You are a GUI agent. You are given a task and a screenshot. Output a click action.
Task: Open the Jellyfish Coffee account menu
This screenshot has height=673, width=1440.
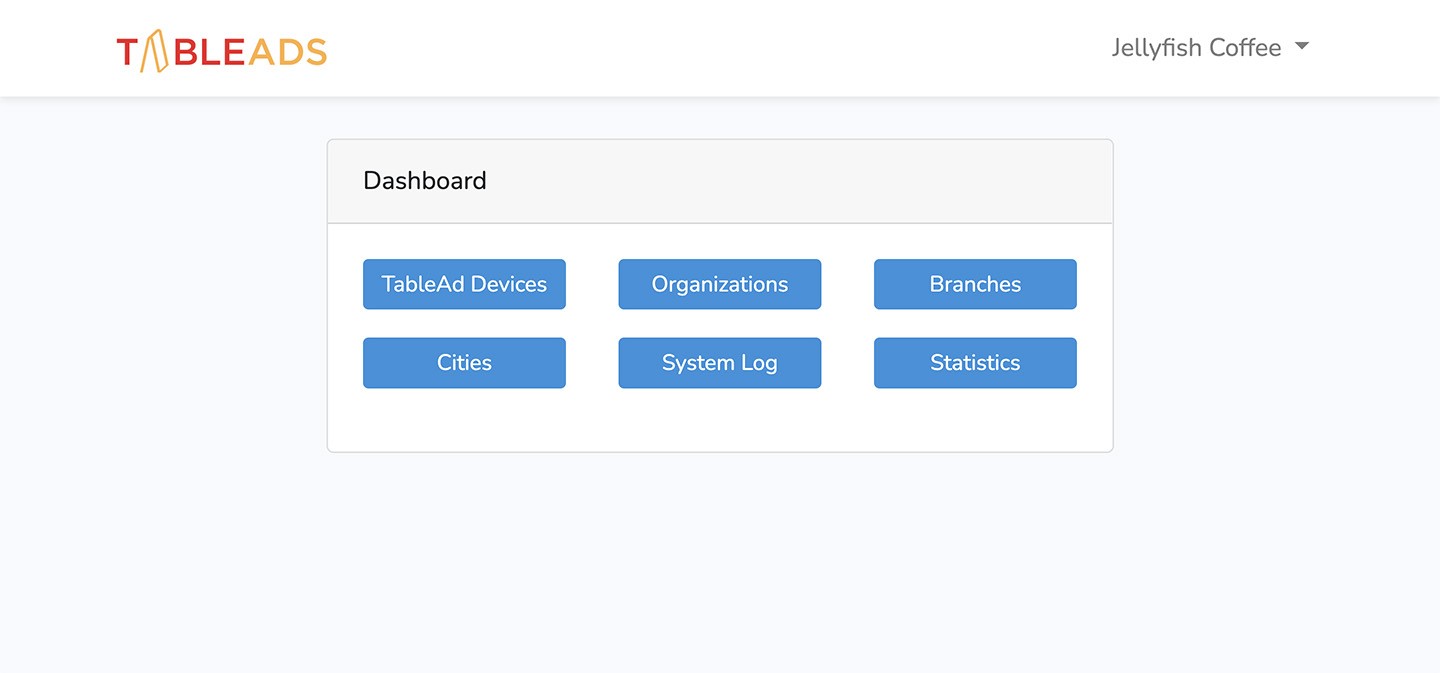click(1209, 48)
